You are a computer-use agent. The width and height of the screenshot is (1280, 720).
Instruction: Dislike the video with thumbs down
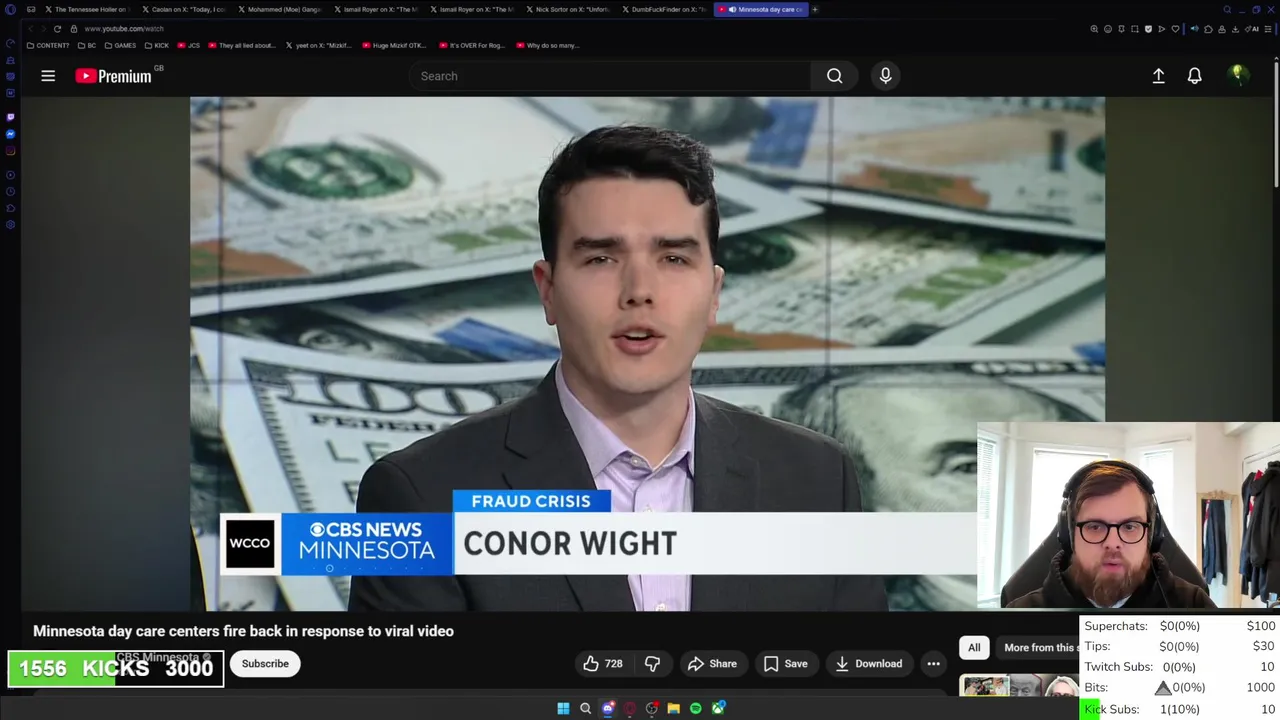point(652,663)
